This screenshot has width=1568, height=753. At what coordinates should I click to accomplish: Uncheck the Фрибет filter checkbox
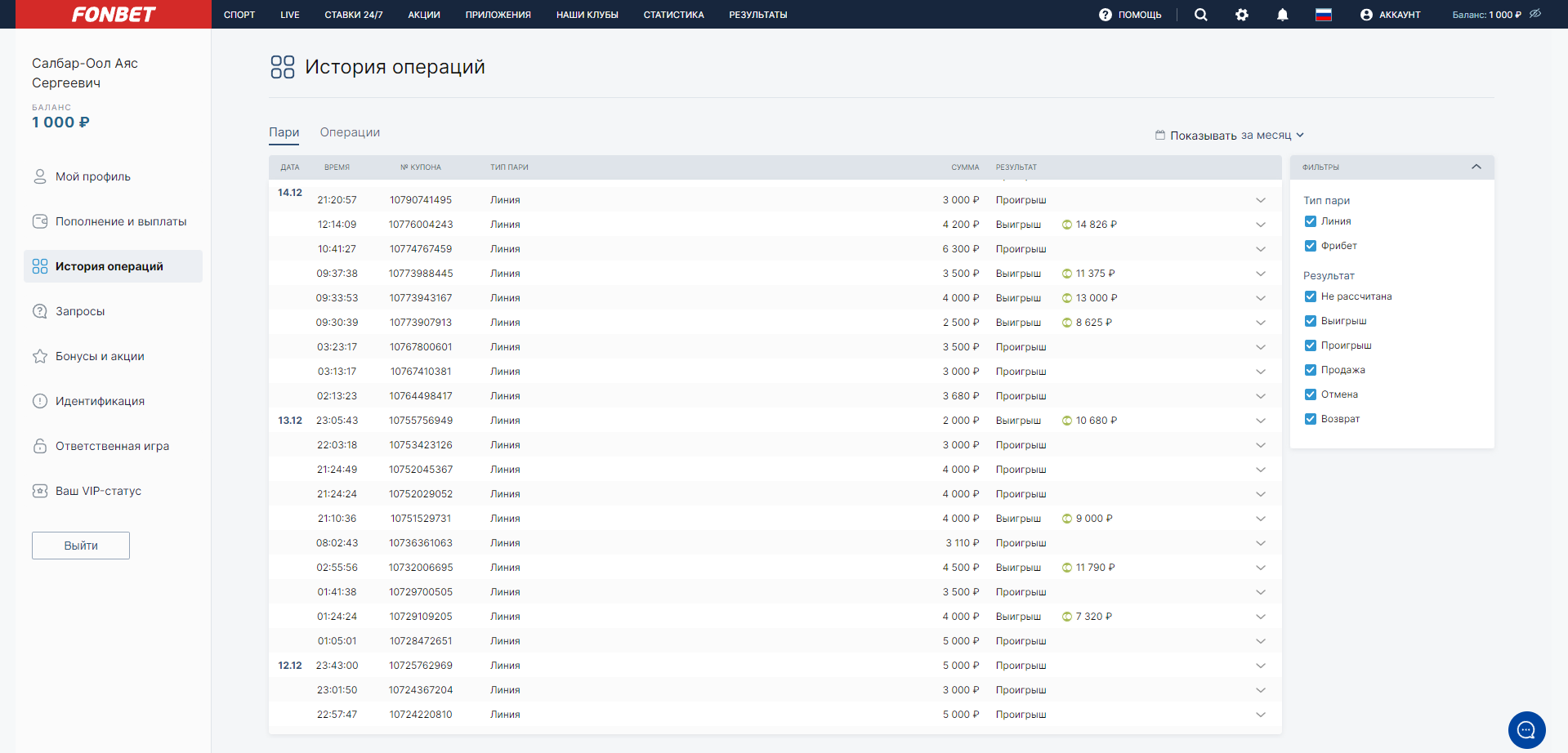coord(1311,246)
